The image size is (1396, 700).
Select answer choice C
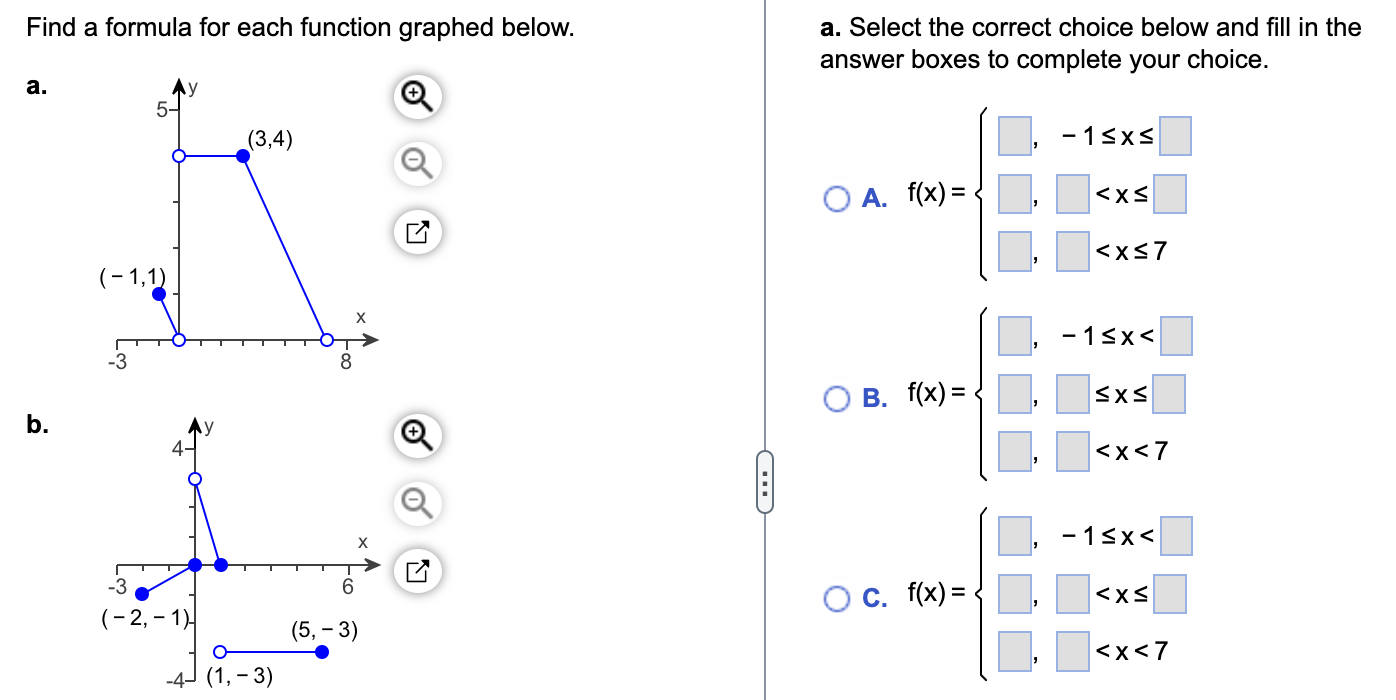(837, 592)
